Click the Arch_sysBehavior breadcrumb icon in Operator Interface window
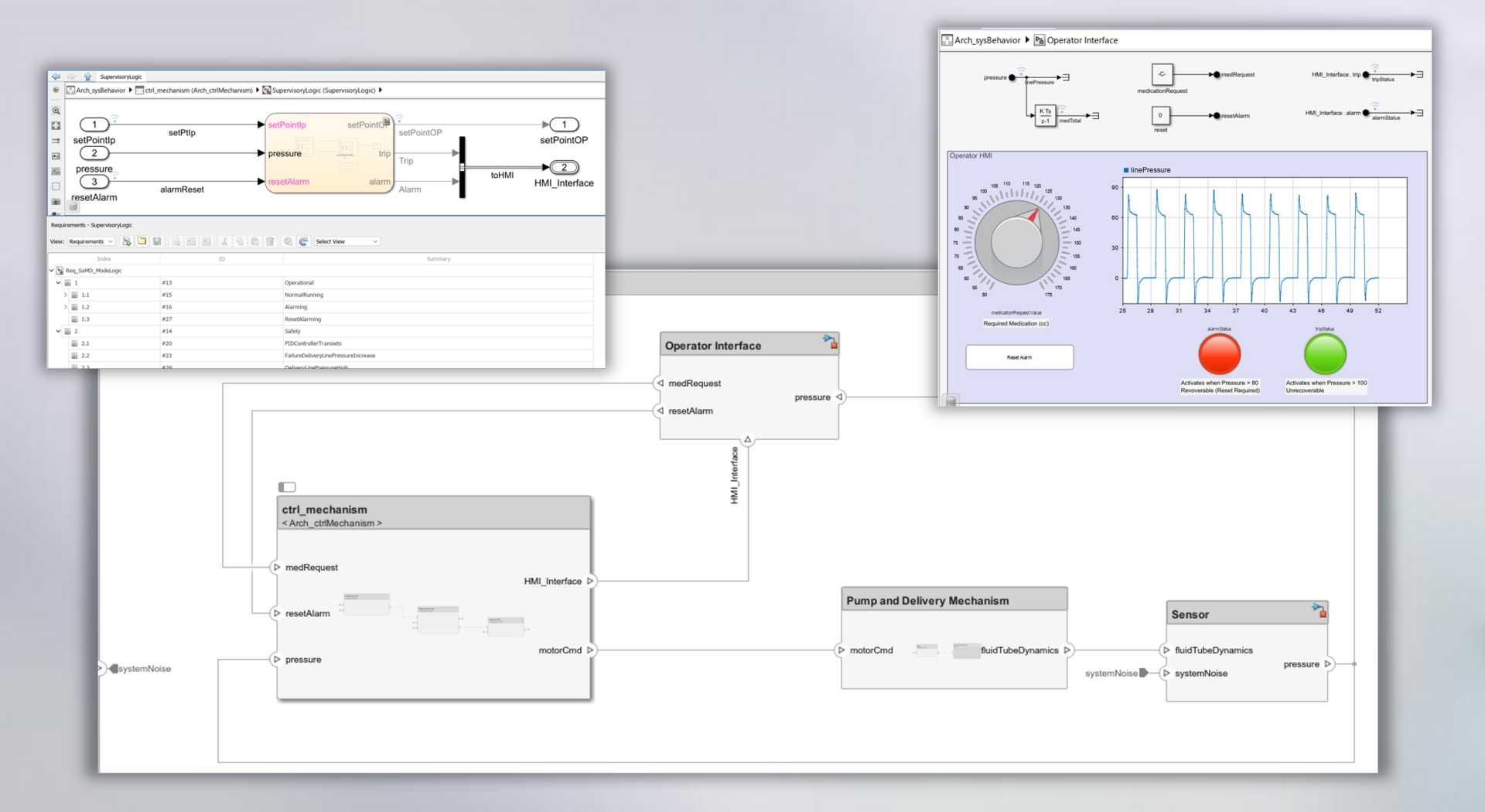Screen dimensions: 1485x812 point(947,40)
